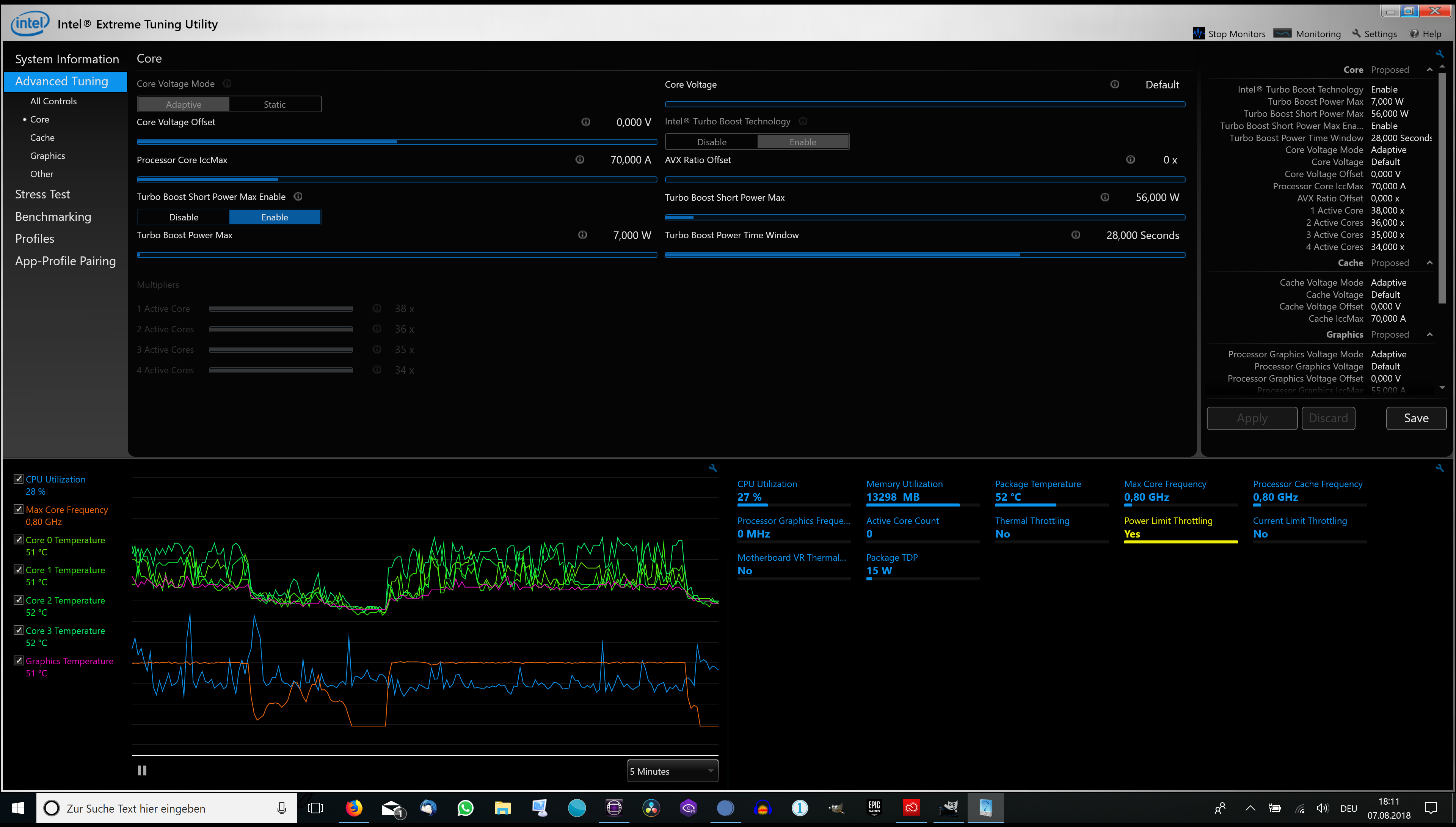Collapse the Cache Proposed section
Image resolution: width=1456 pixels, height=827 pixels.
1429,263
